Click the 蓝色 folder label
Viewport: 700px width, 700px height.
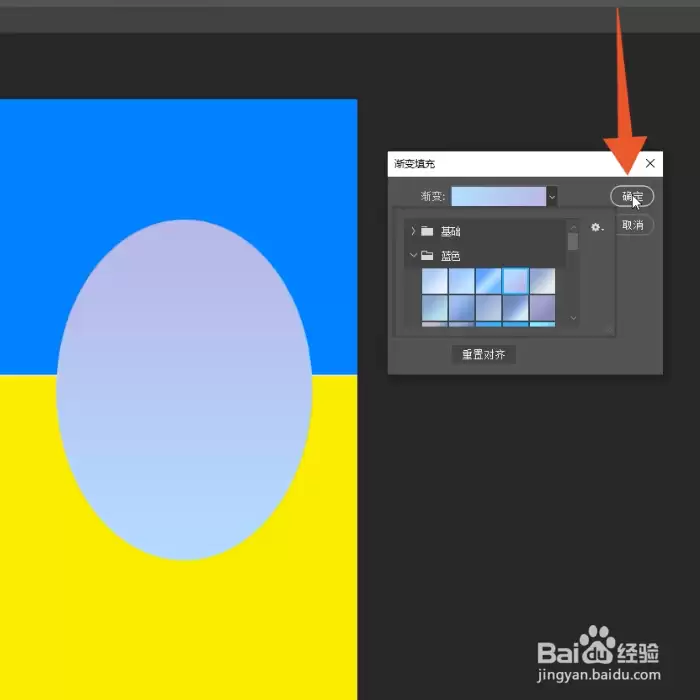pos(450,256)
